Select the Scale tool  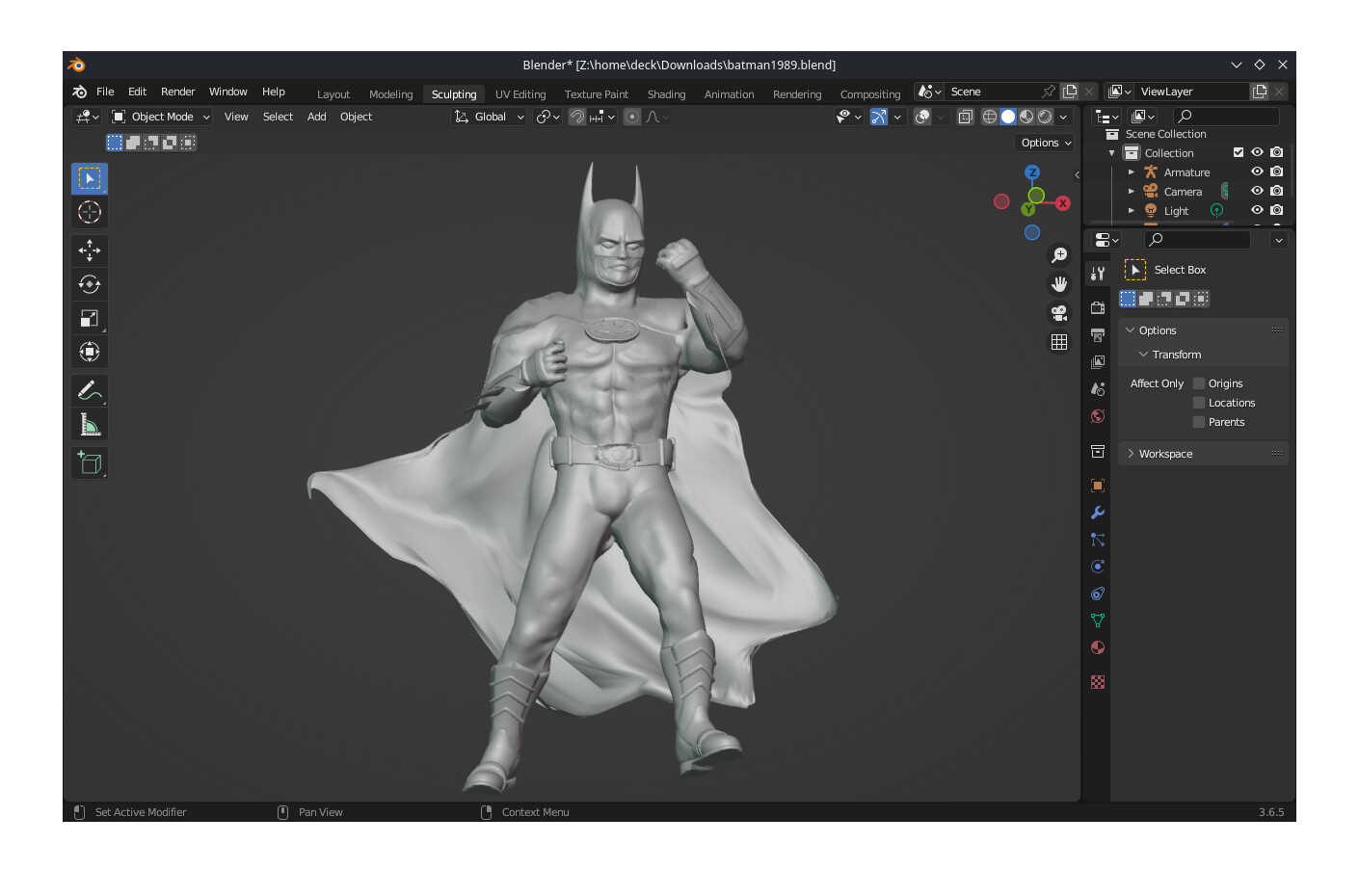coord(90,318)
